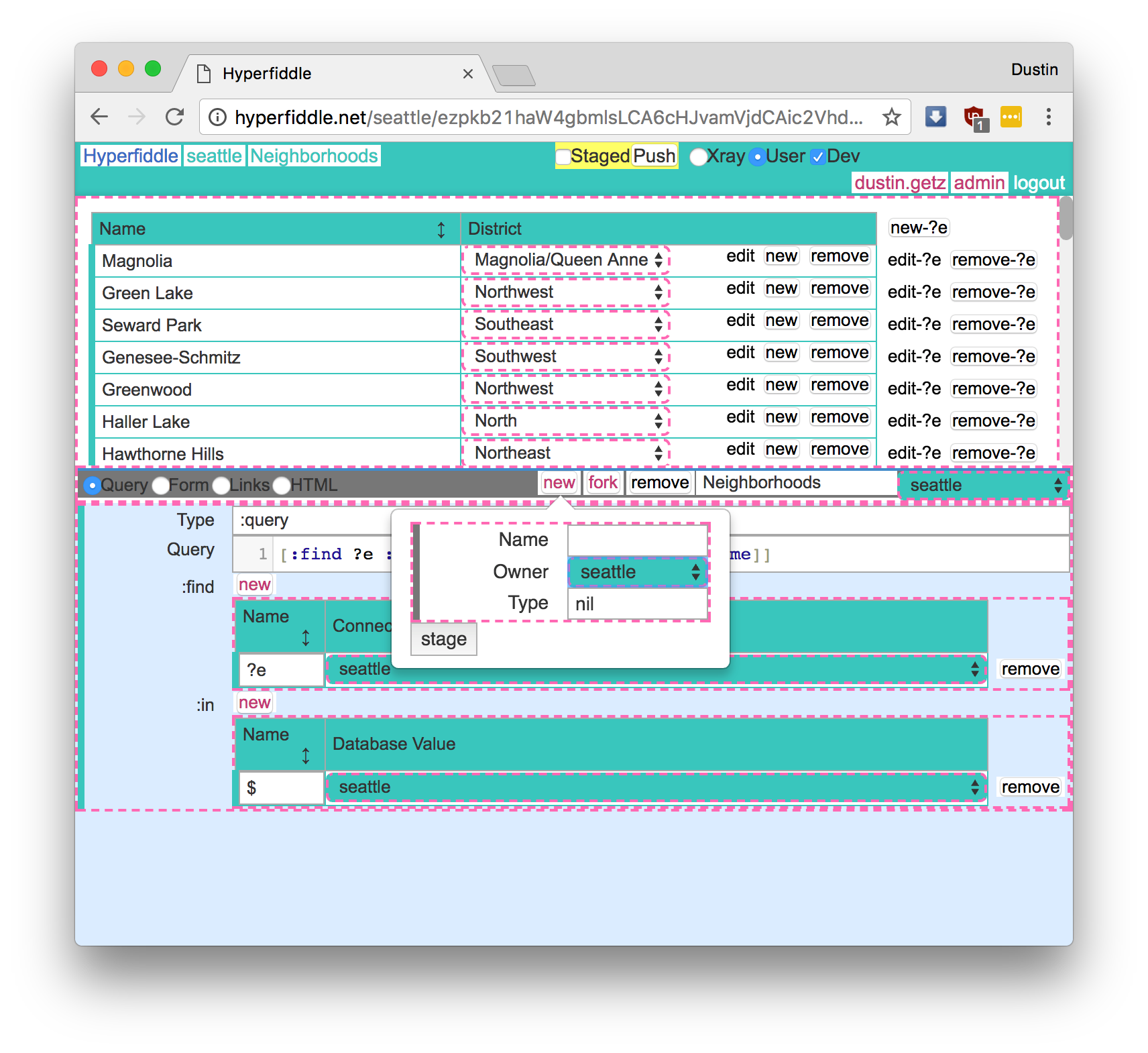1148x1053 pixels.
Task: Focus the Name field in popup
Action: (x=638, y=540)
